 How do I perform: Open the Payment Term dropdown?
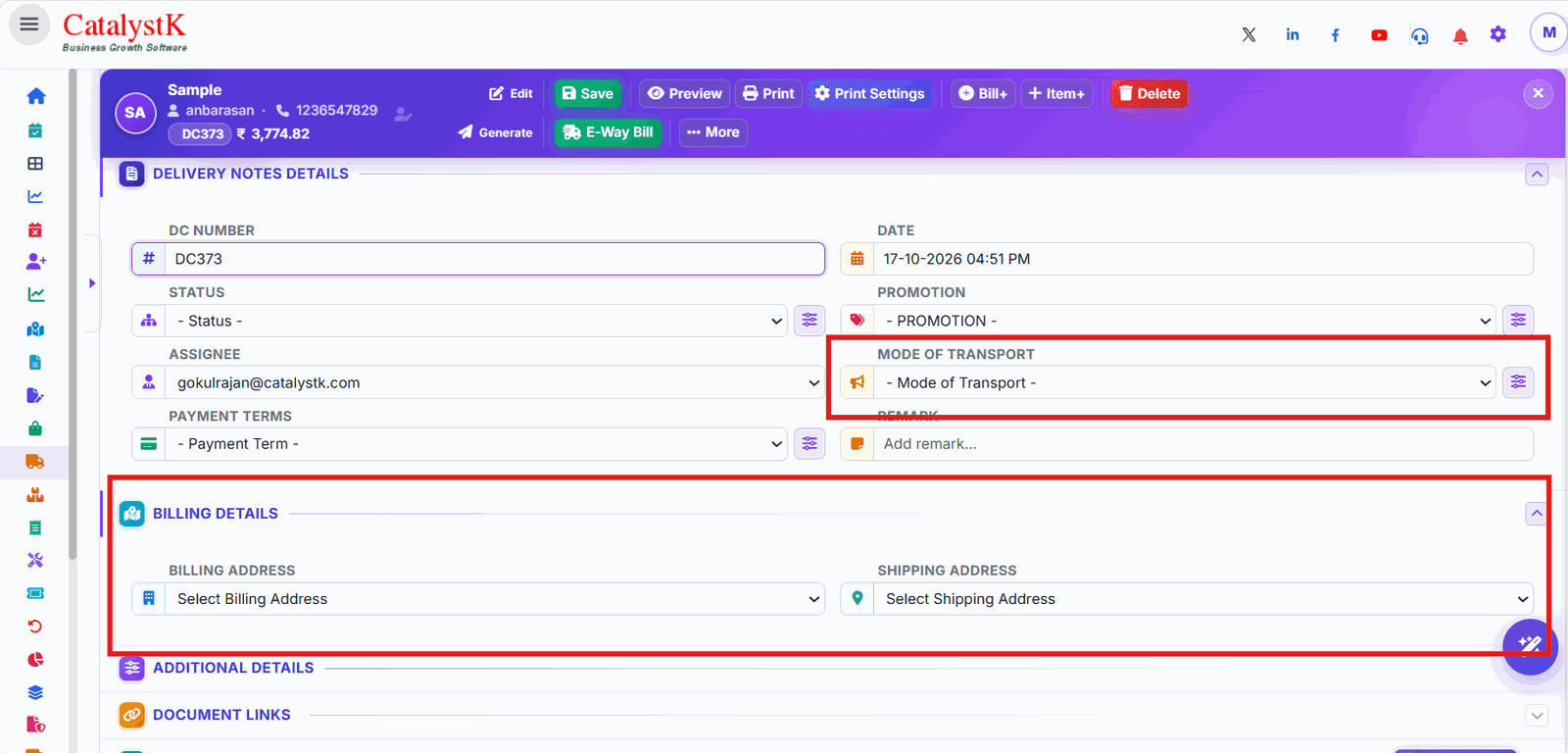click(476, 444)
